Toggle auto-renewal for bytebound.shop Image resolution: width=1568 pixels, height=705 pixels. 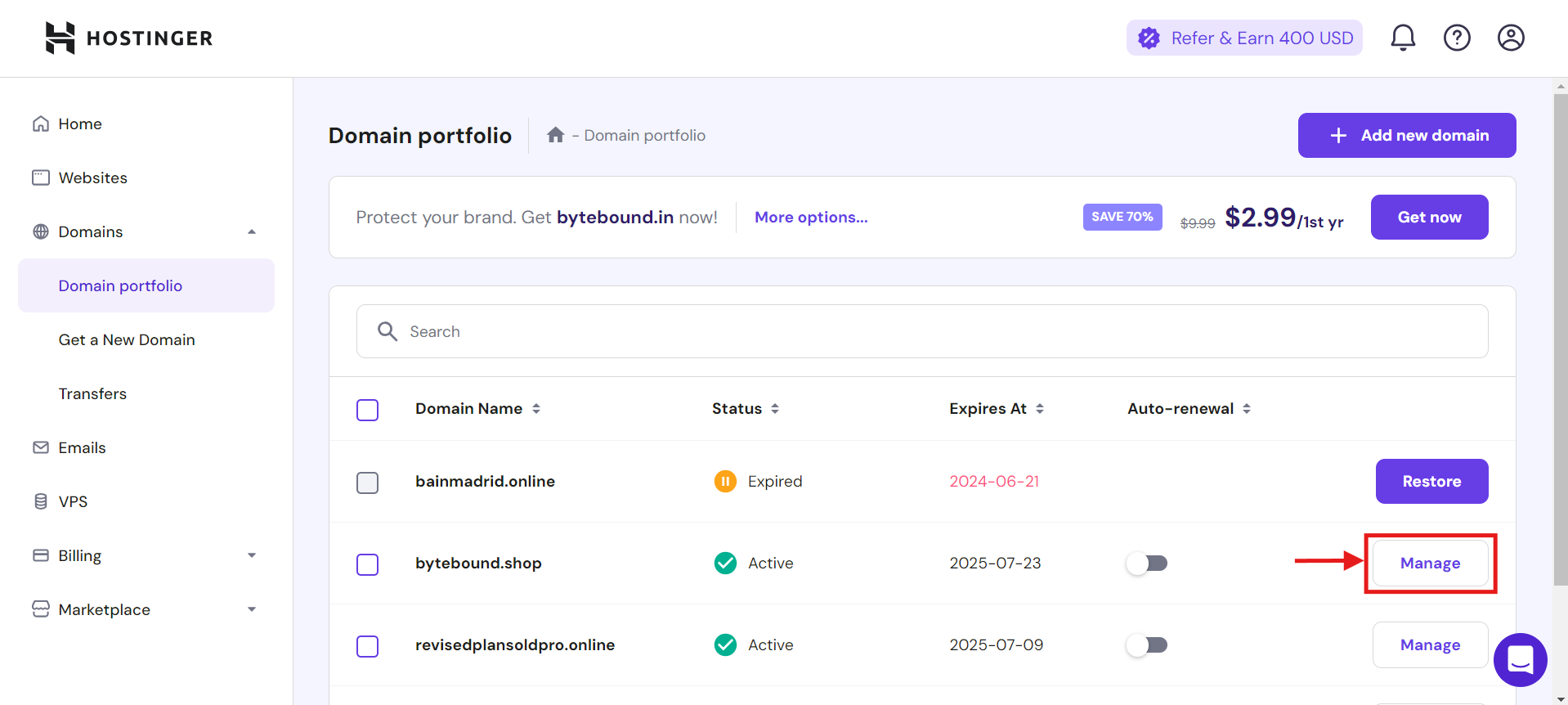[1147, 563]
